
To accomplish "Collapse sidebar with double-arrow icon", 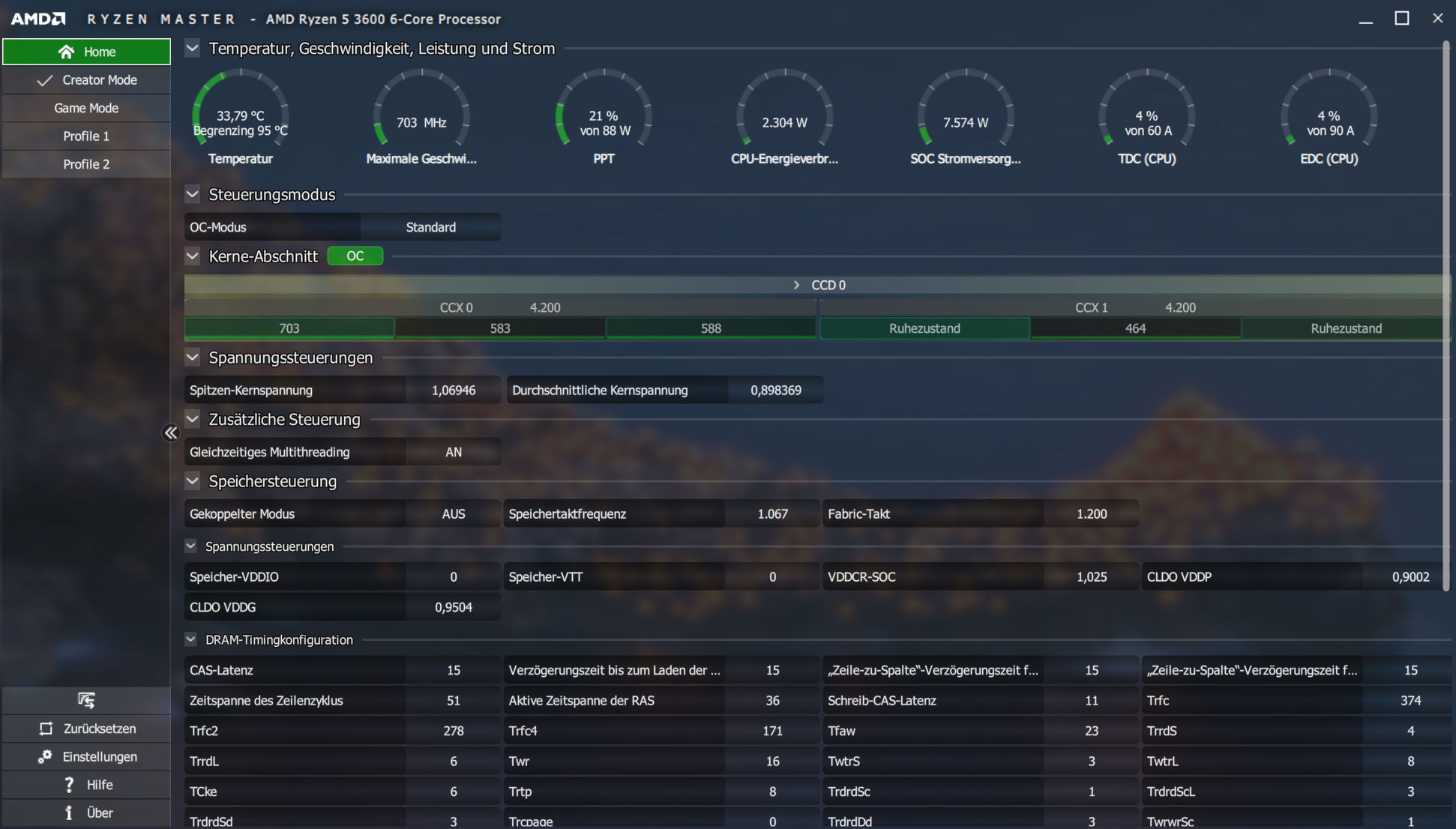I will (x=171, y=433).
